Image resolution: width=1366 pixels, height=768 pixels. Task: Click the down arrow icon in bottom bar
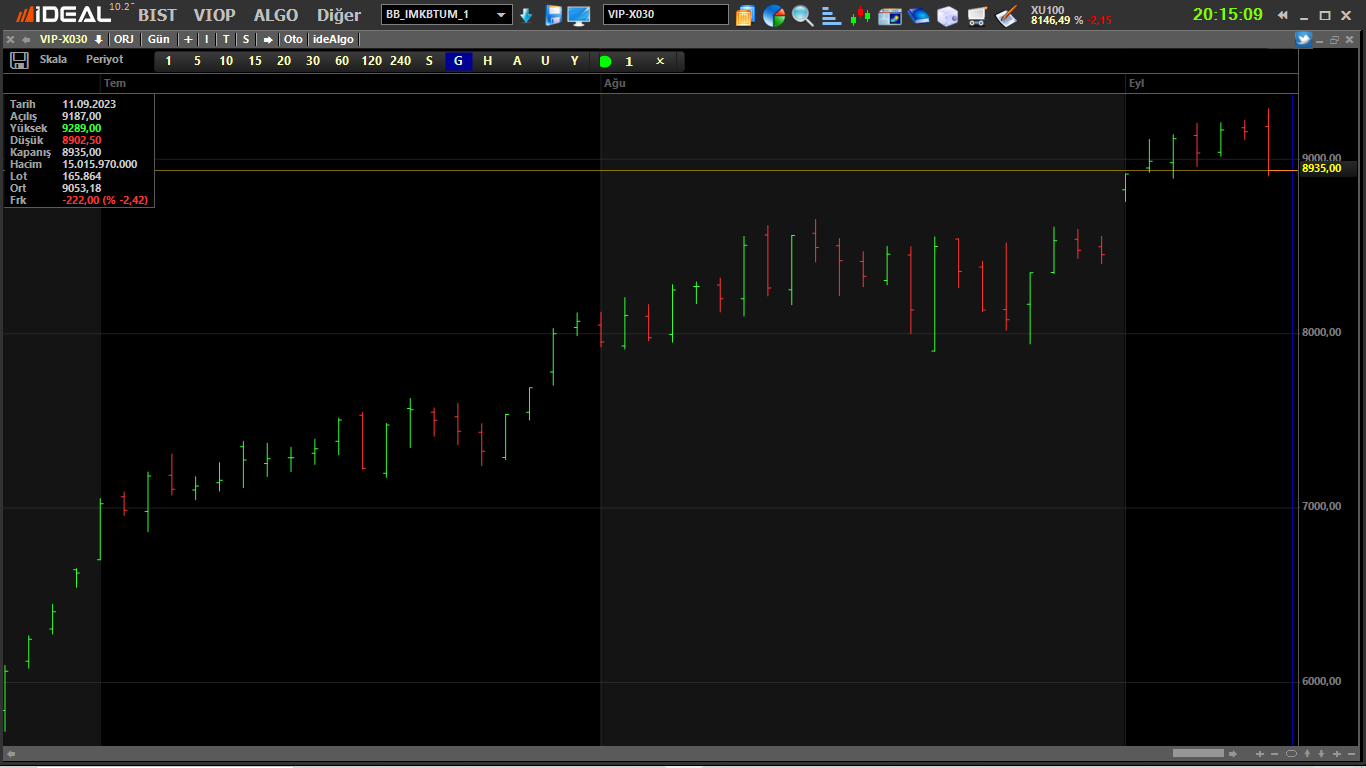pyautogui.click(x=1321, y=754)
